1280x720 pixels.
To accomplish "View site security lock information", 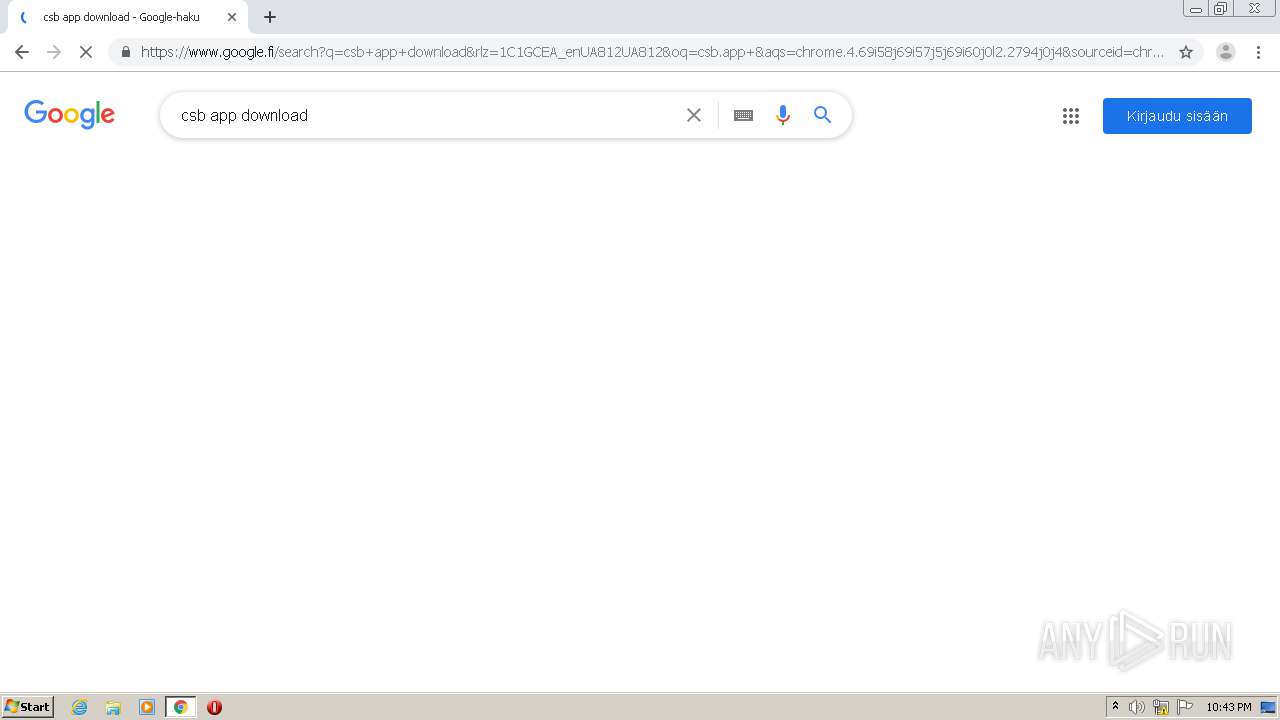I will coord(126,52).
